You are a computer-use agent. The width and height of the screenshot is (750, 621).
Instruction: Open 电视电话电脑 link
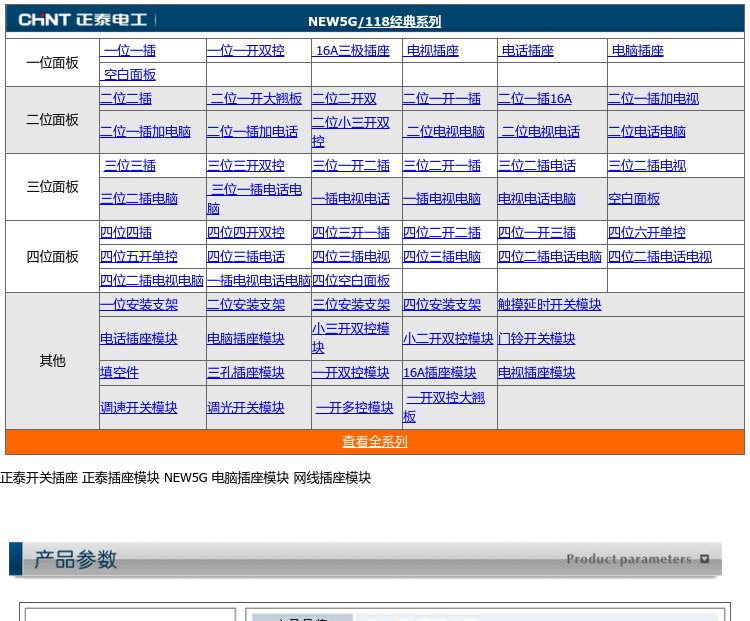click(x=537, y=199)
